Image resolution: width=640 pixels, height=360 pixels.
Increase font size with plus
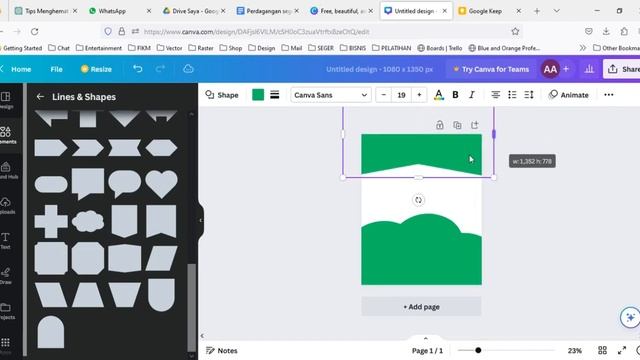(419, 95)
